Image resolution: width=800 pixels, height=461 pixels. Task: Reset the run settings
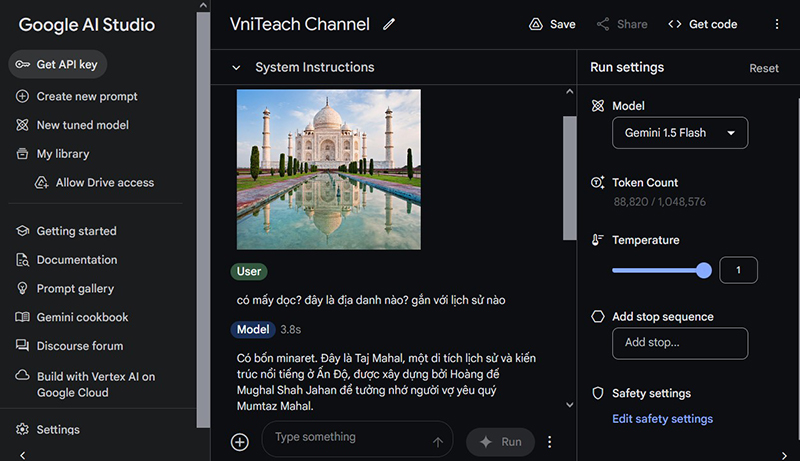pyautogui.click(x=764, y=68)
